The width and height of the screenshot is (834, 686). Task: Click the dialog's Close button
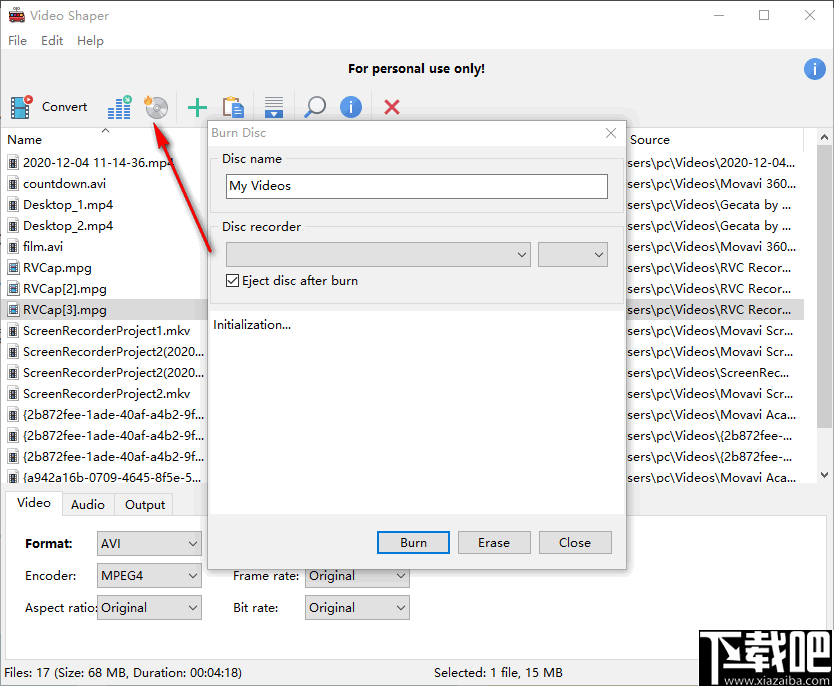point(575,542)
